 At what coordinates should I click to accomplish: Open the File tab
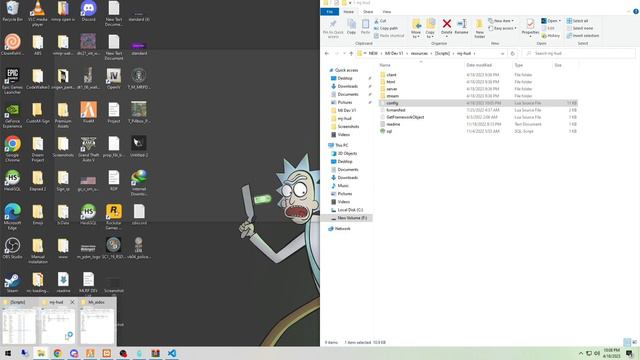tap(330, 12)
